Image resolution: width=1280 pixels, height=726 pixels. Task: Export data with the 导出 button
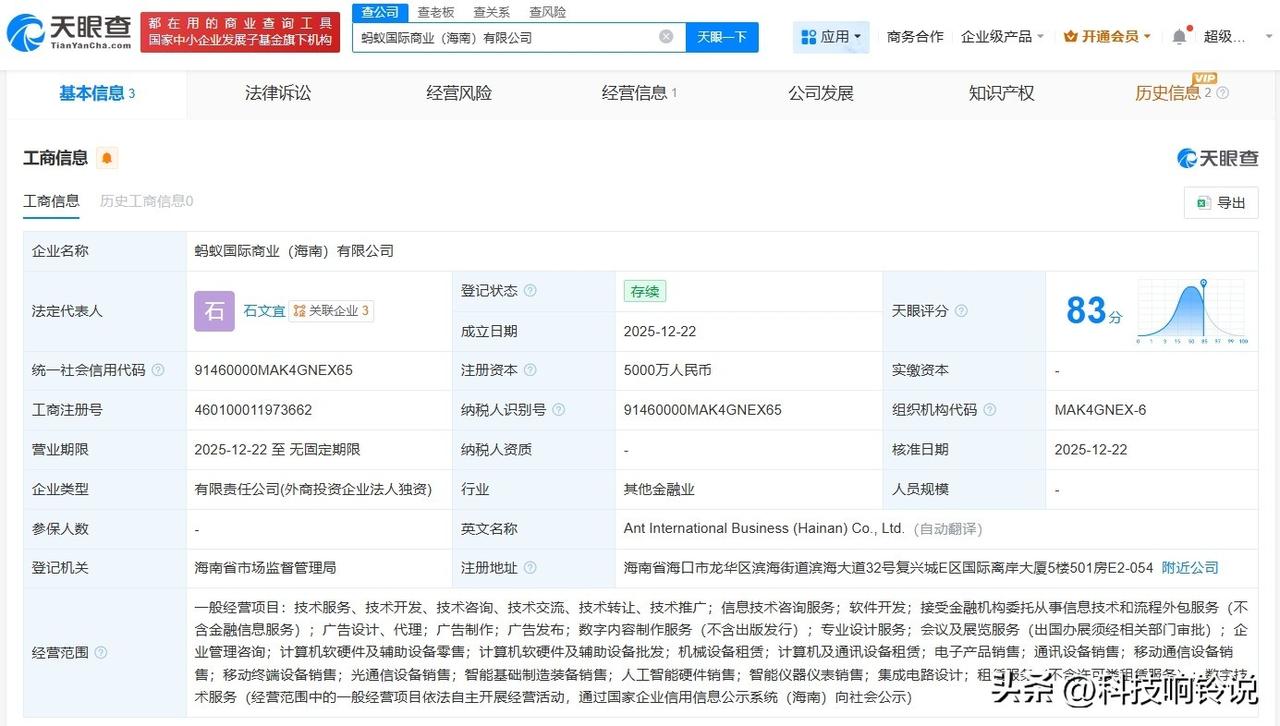(x=1221, y=203)
